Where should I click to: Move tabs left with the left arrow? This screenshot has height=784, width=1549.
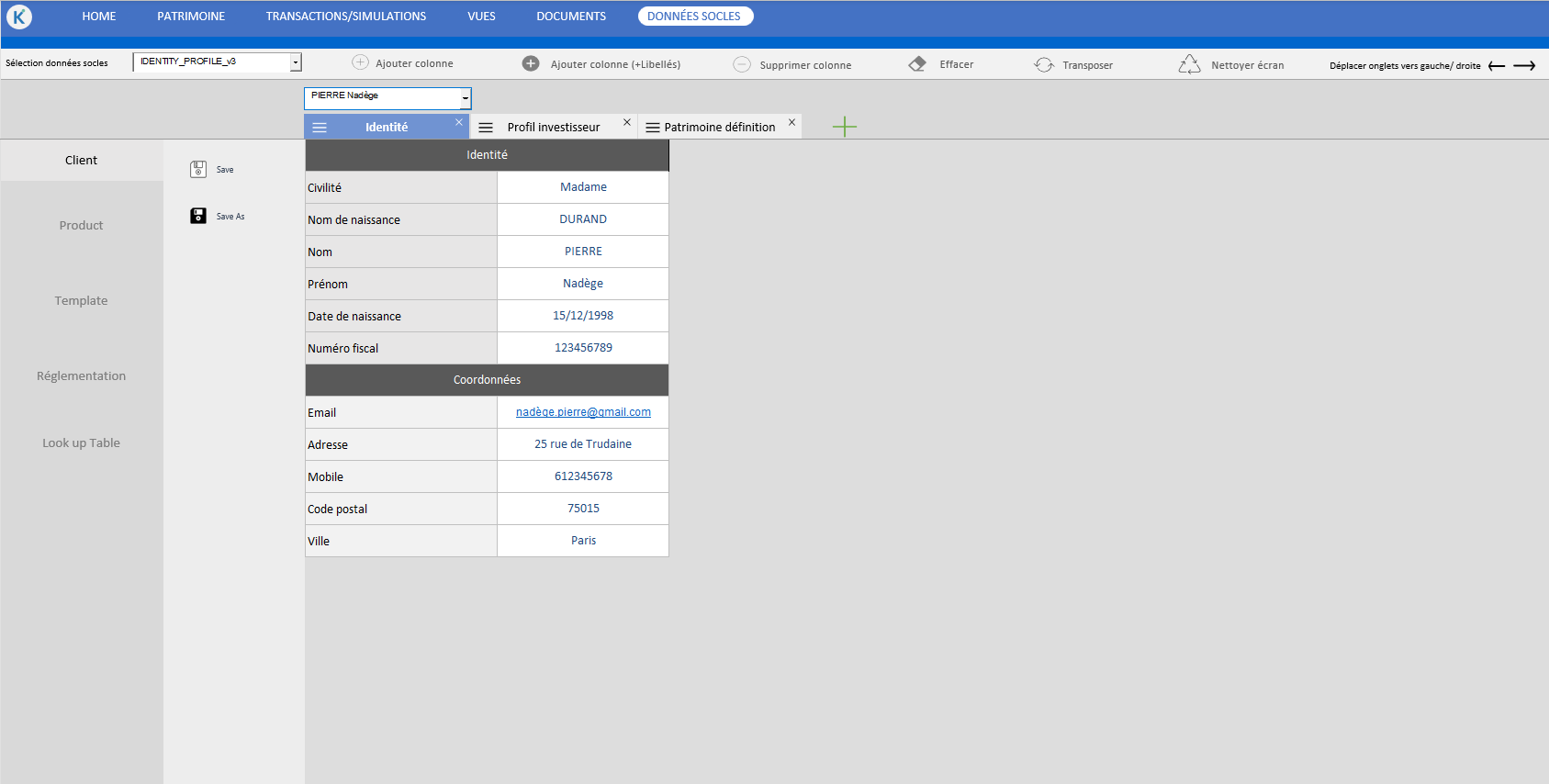1497,66
